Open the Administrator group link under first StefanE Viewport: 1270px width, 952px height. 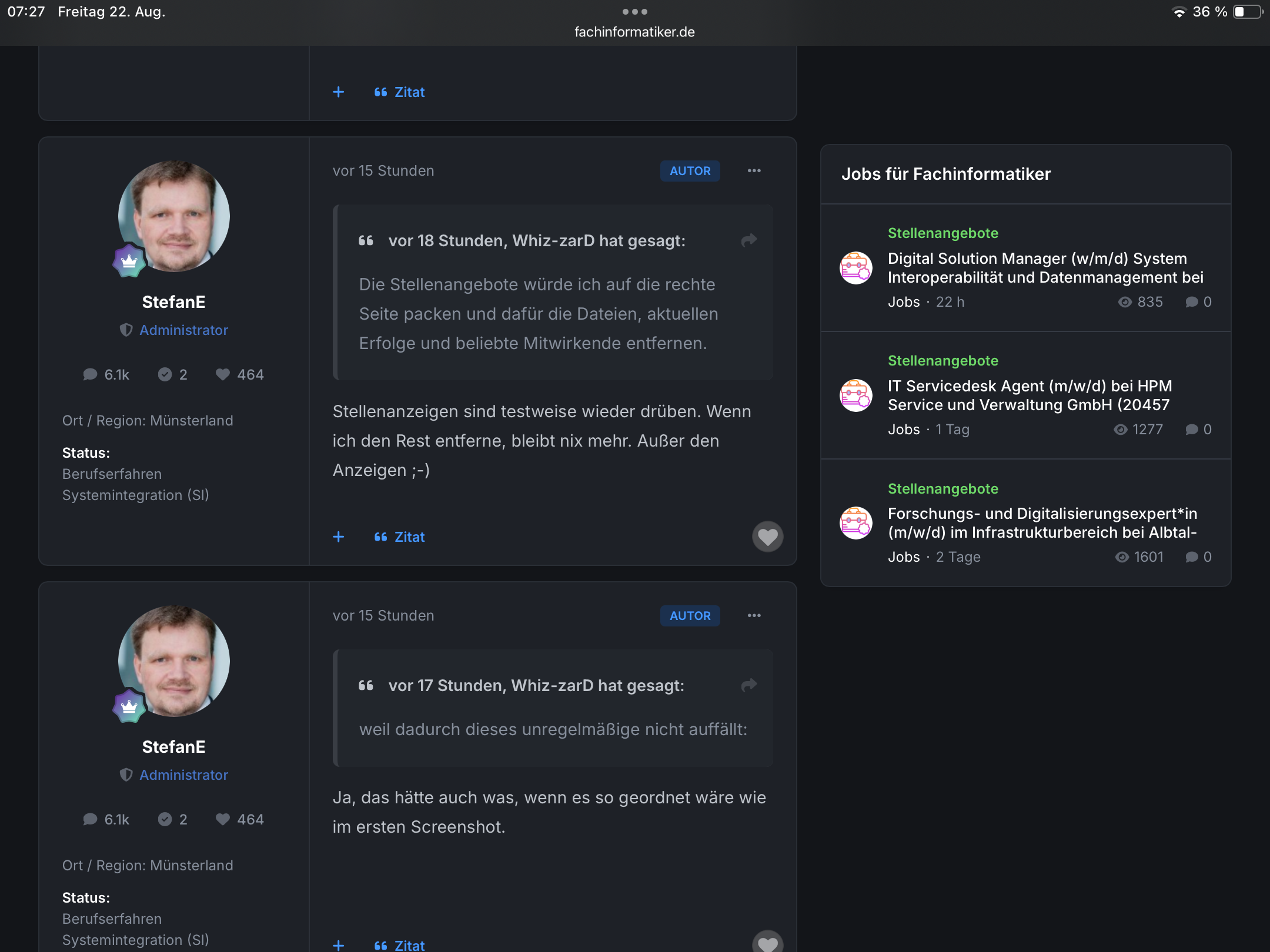coord(183,330)
